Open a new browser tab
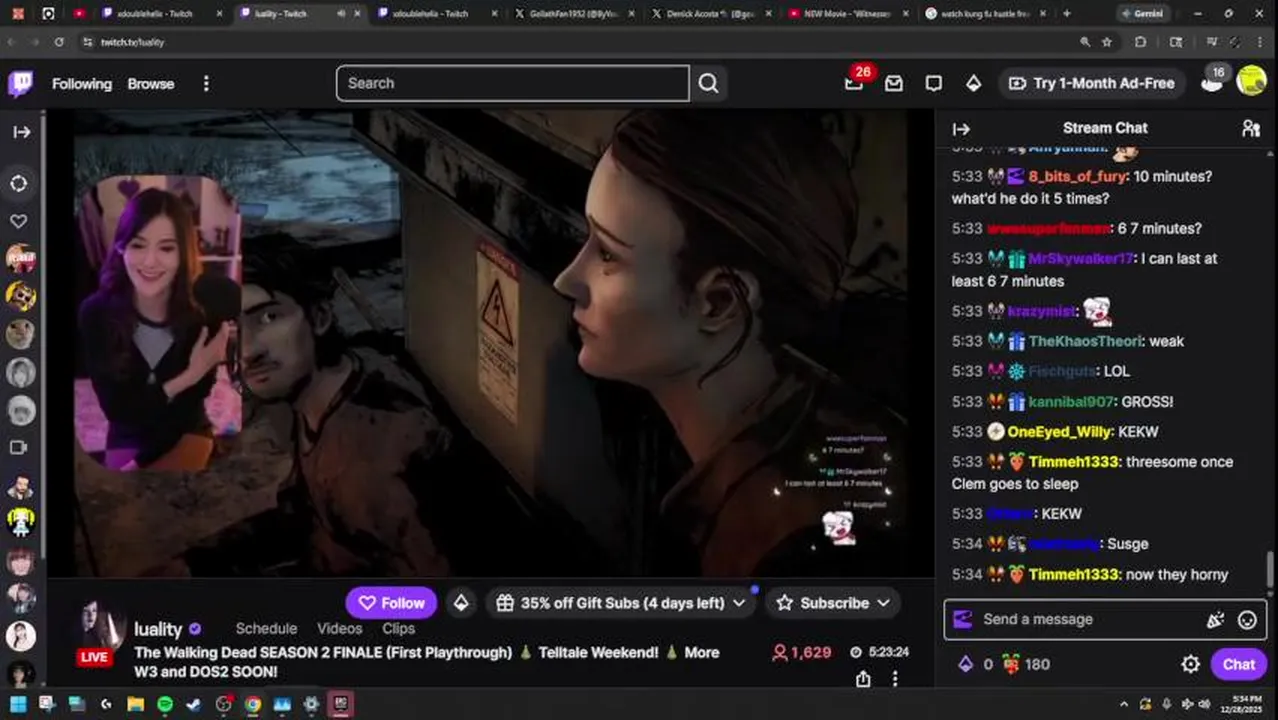1278x720 pixels. [1066, 14]
